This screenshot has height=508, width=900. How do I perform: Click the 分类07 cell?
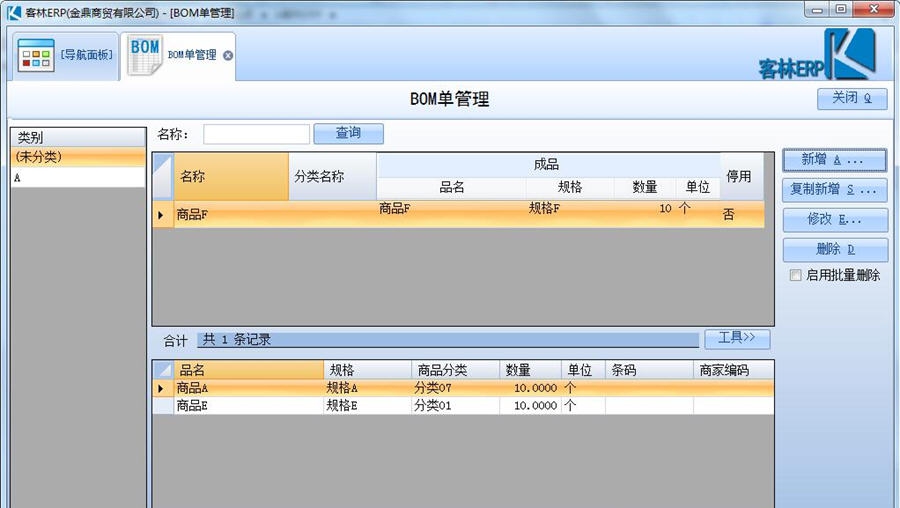coord(455,388)
